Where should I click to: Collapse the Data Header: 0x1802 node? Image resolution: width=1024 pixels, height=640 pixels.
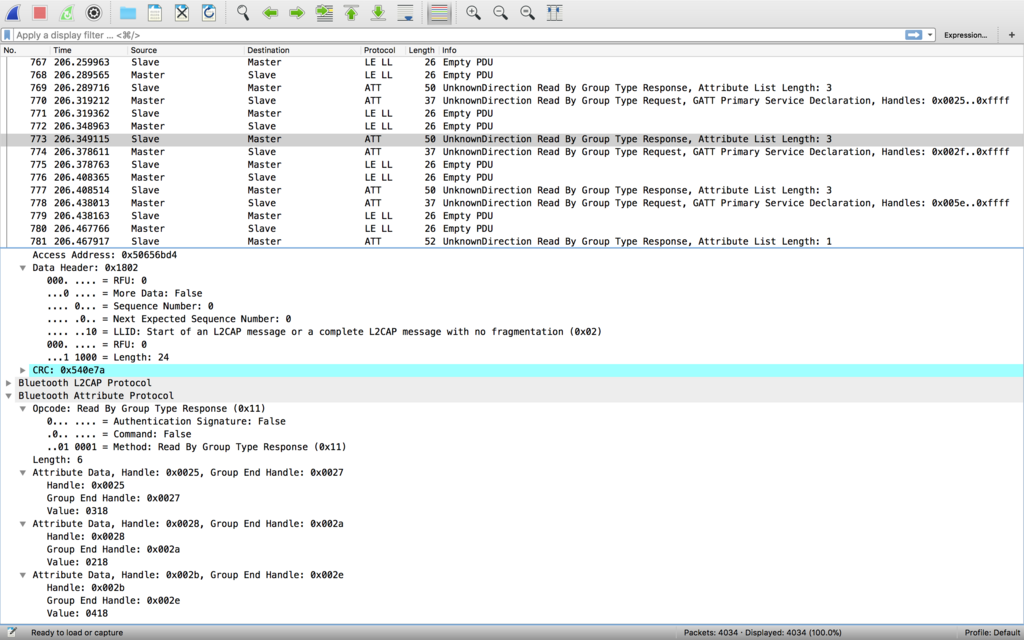(x=23, y=268)
